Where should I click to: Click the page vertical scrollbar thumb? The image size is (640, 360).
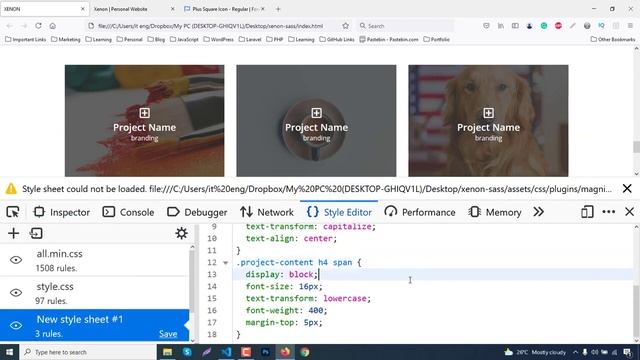[x=636, y=147]
